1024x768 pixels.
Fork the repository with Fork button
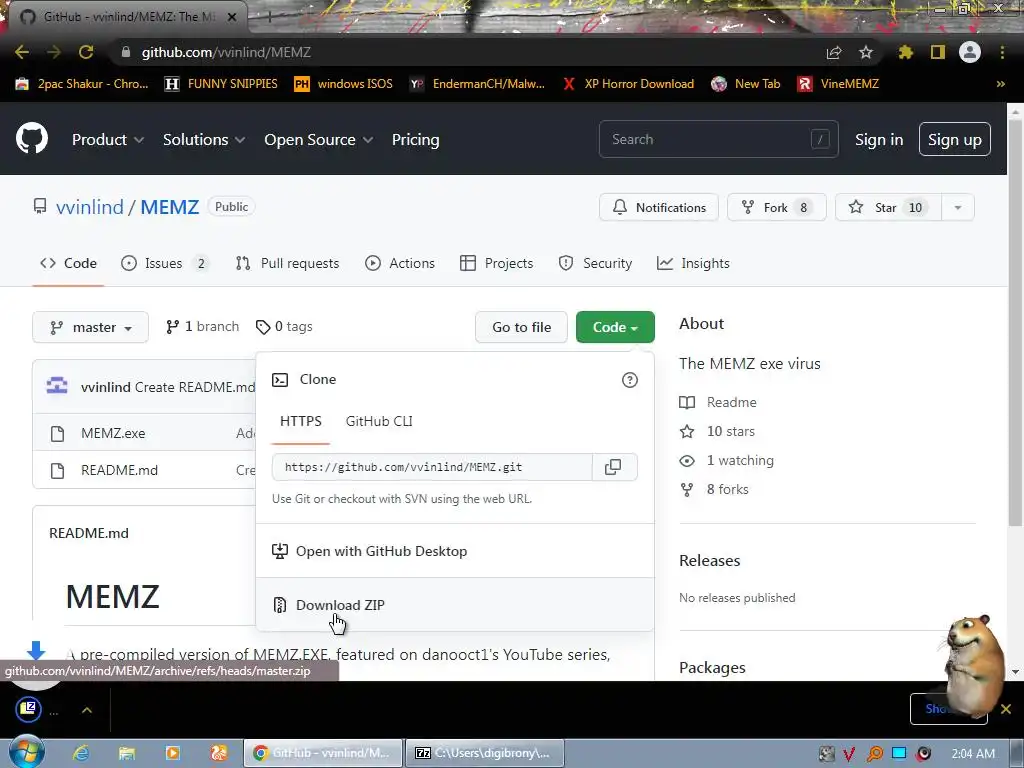tap(776, 208)
